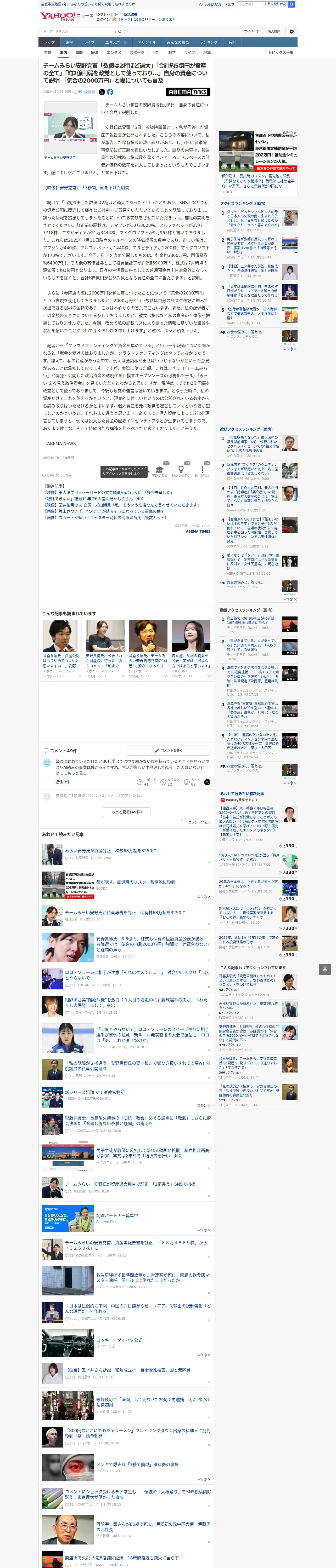The height and width of the screenshot is (1568, 336).
Task: React with 新しい視点 exclamation icon
Action: click(203, 469)
